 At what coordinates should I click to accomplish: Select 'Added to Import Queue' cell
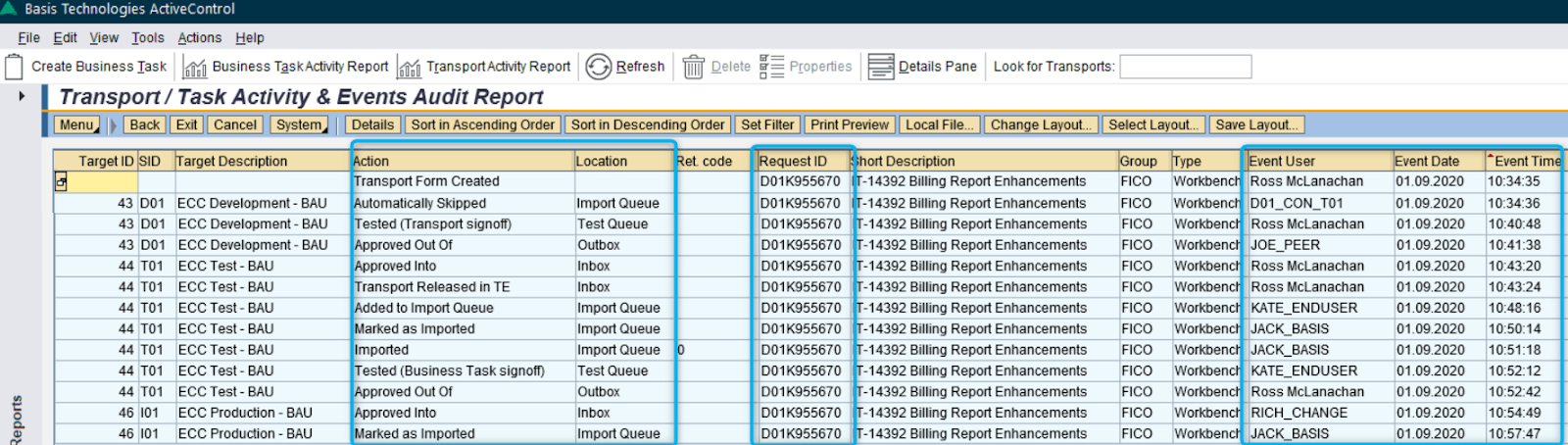click(463, 308)
